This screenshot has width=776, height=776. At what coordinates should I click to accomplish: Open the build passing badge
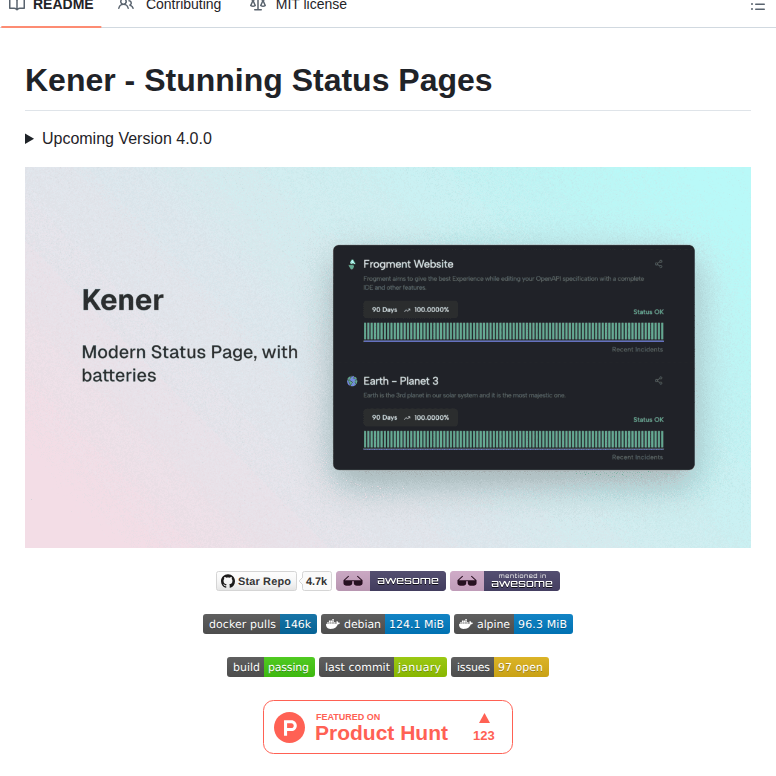[271, 667]
